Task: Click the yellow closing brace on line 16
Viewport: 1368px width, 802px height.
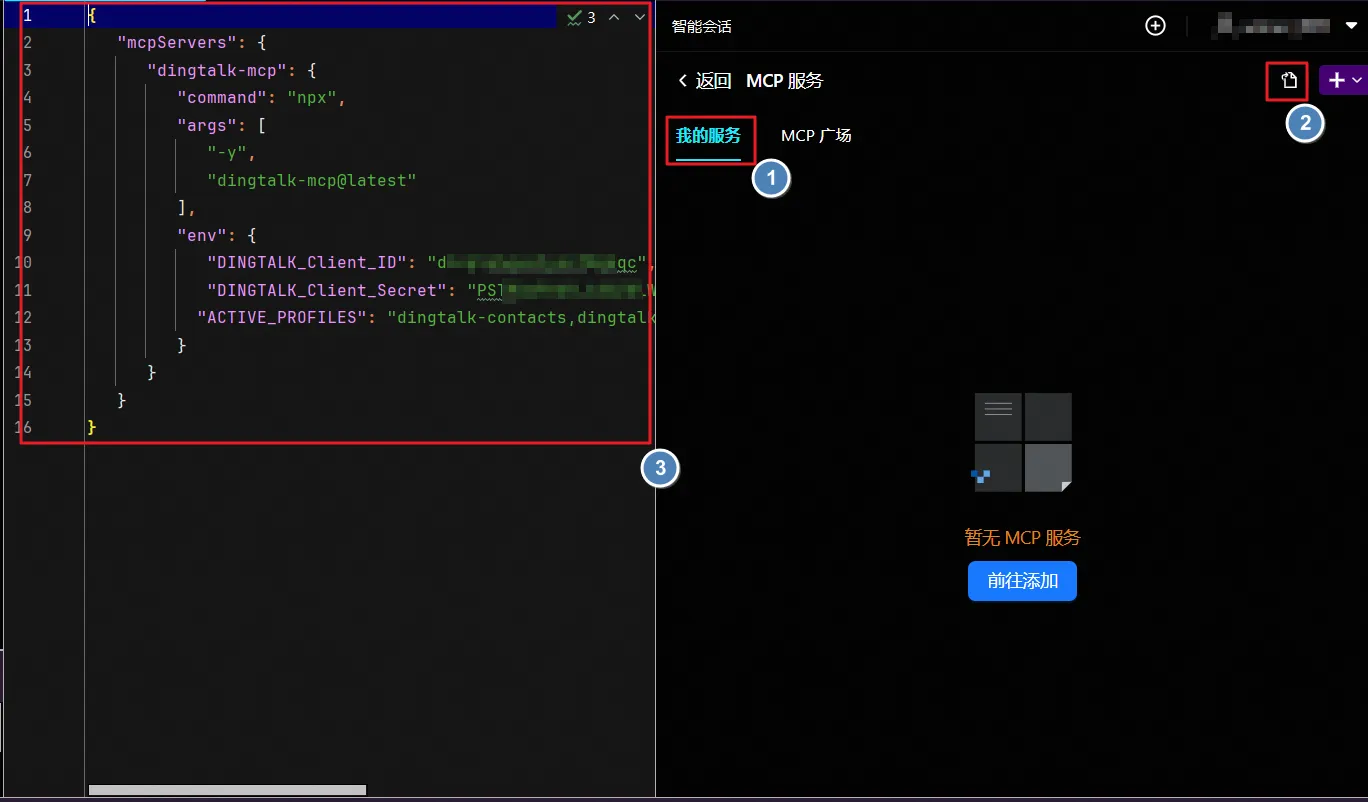Action: pyautogui.click(x=92, y=428)
